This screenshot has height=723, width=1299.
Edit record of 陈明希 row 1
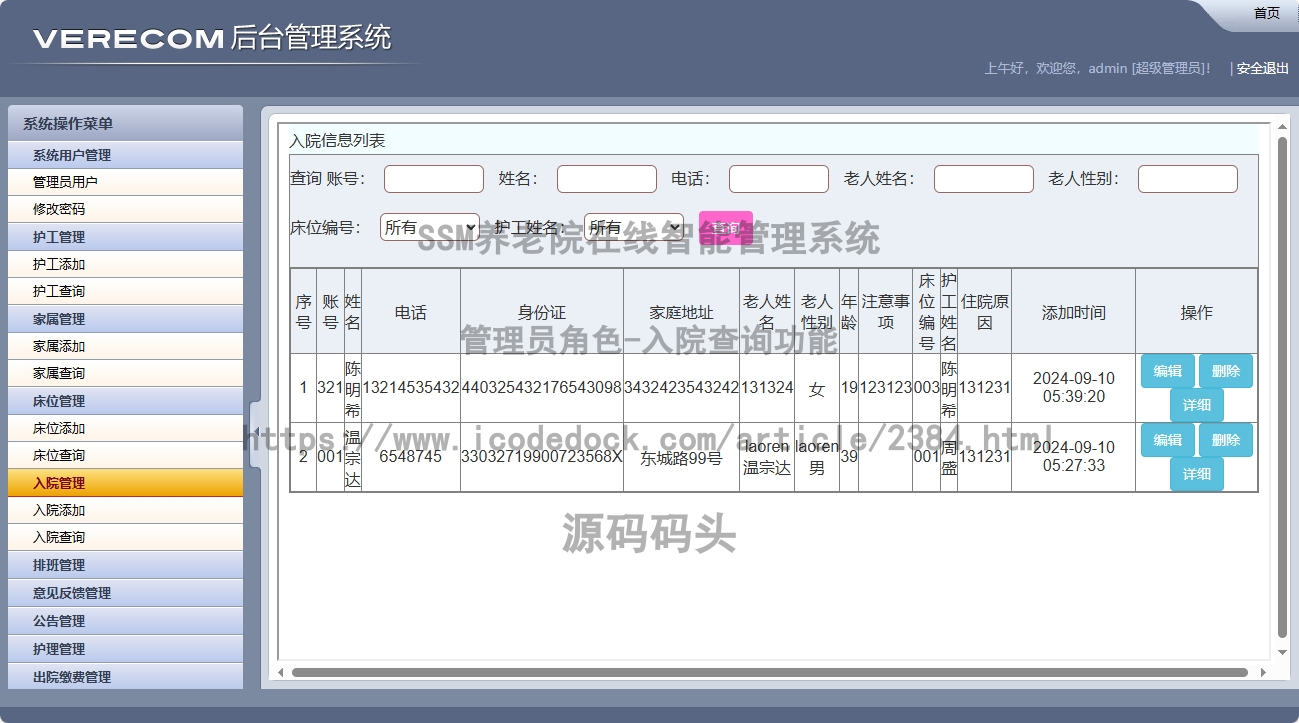pyautogui.click(x=1167, y=371)
